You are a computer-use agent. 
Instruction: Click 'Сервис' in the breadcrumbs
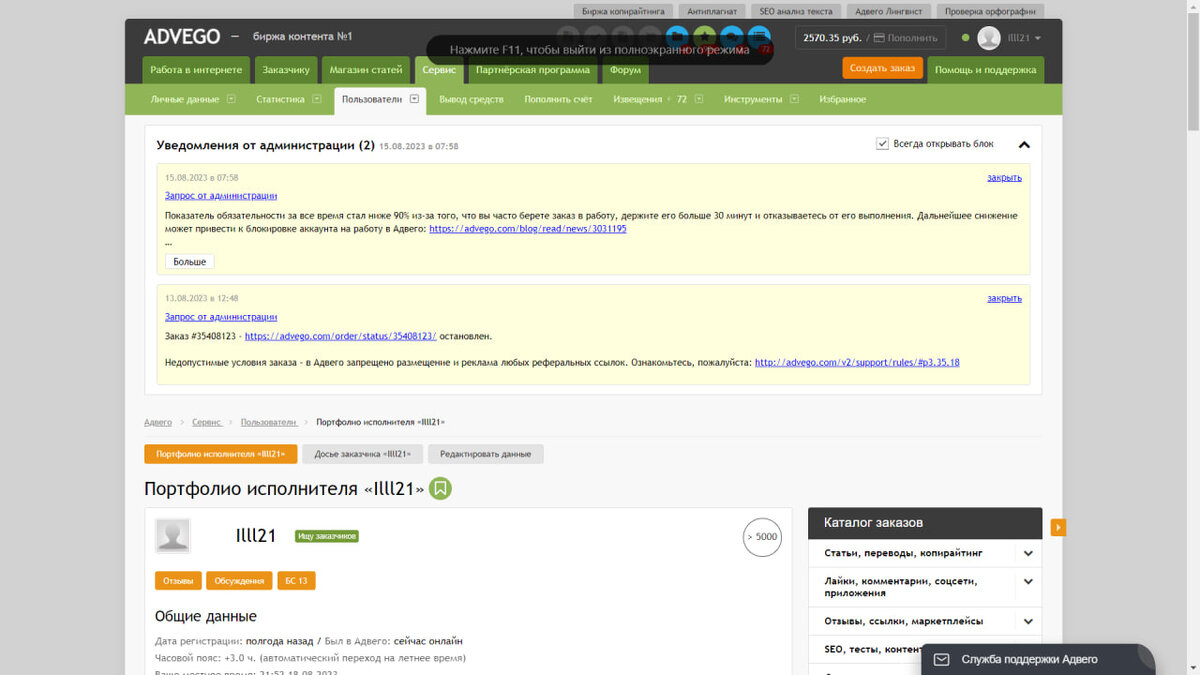207,423
